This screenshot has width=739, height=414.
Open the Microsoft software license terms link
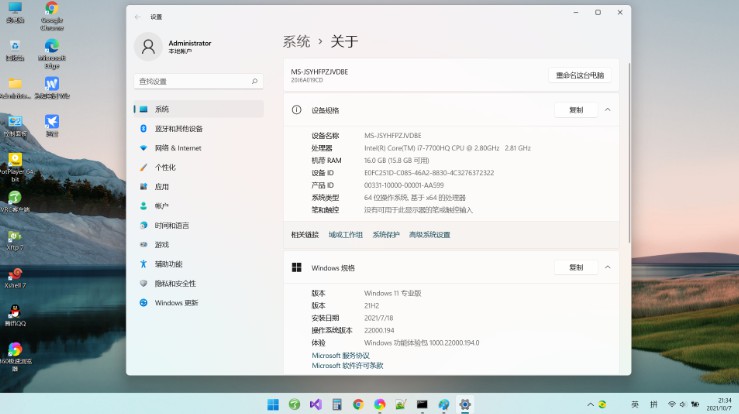click(x=347, y=365)
